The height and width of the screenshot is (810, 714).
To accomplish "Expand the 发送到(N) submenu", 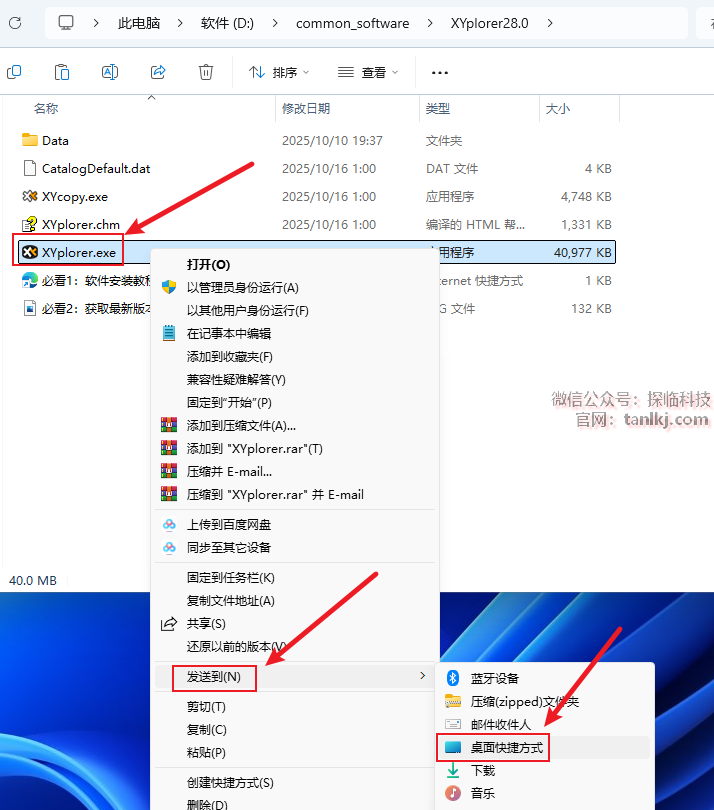I will pos(295,676).
